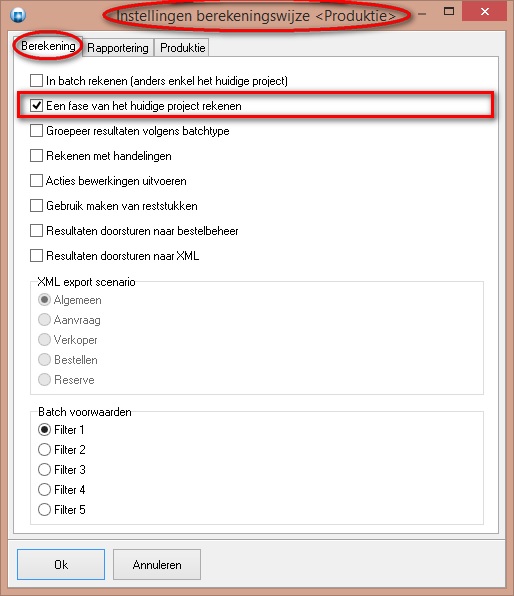Switch to the Rapportering tab
514x596 pixels.
click(118, 48)
